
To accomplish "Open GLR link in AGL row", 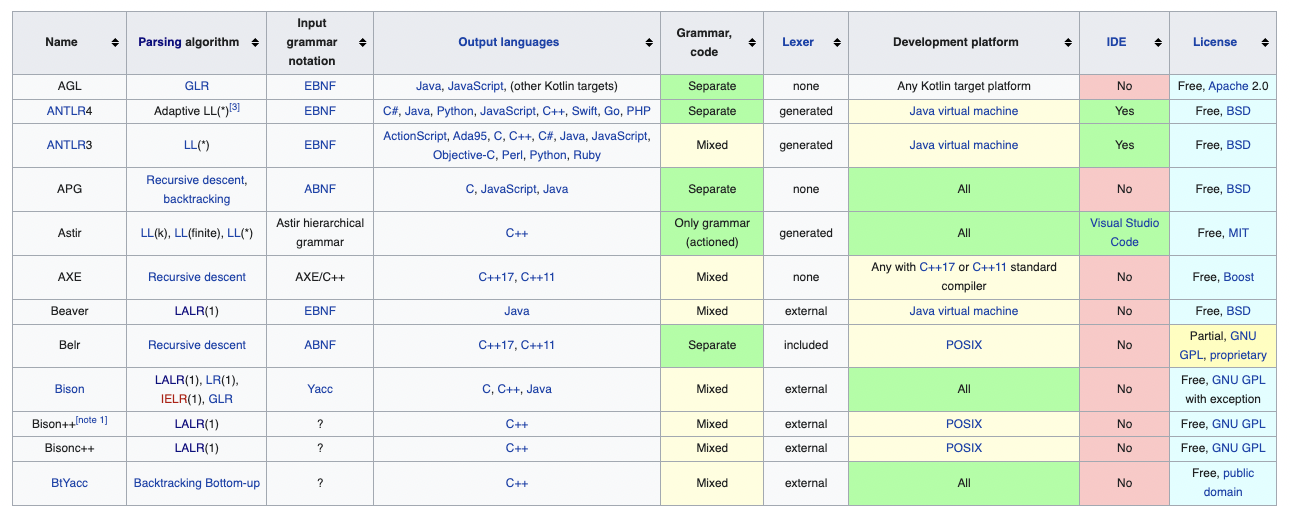I will pos(197,86).
